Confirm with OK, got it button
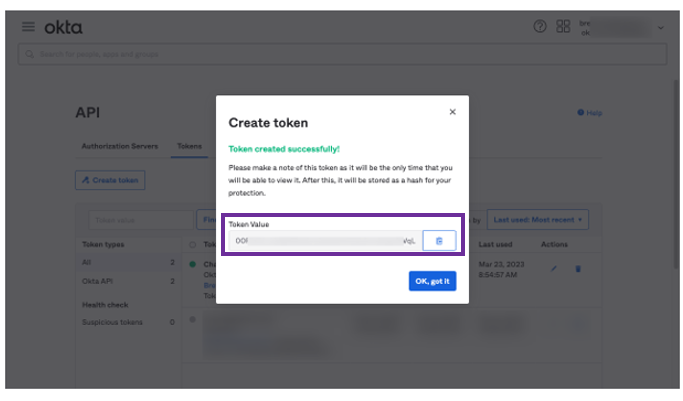This screenshot has width=683, height=401. (433, 281)
